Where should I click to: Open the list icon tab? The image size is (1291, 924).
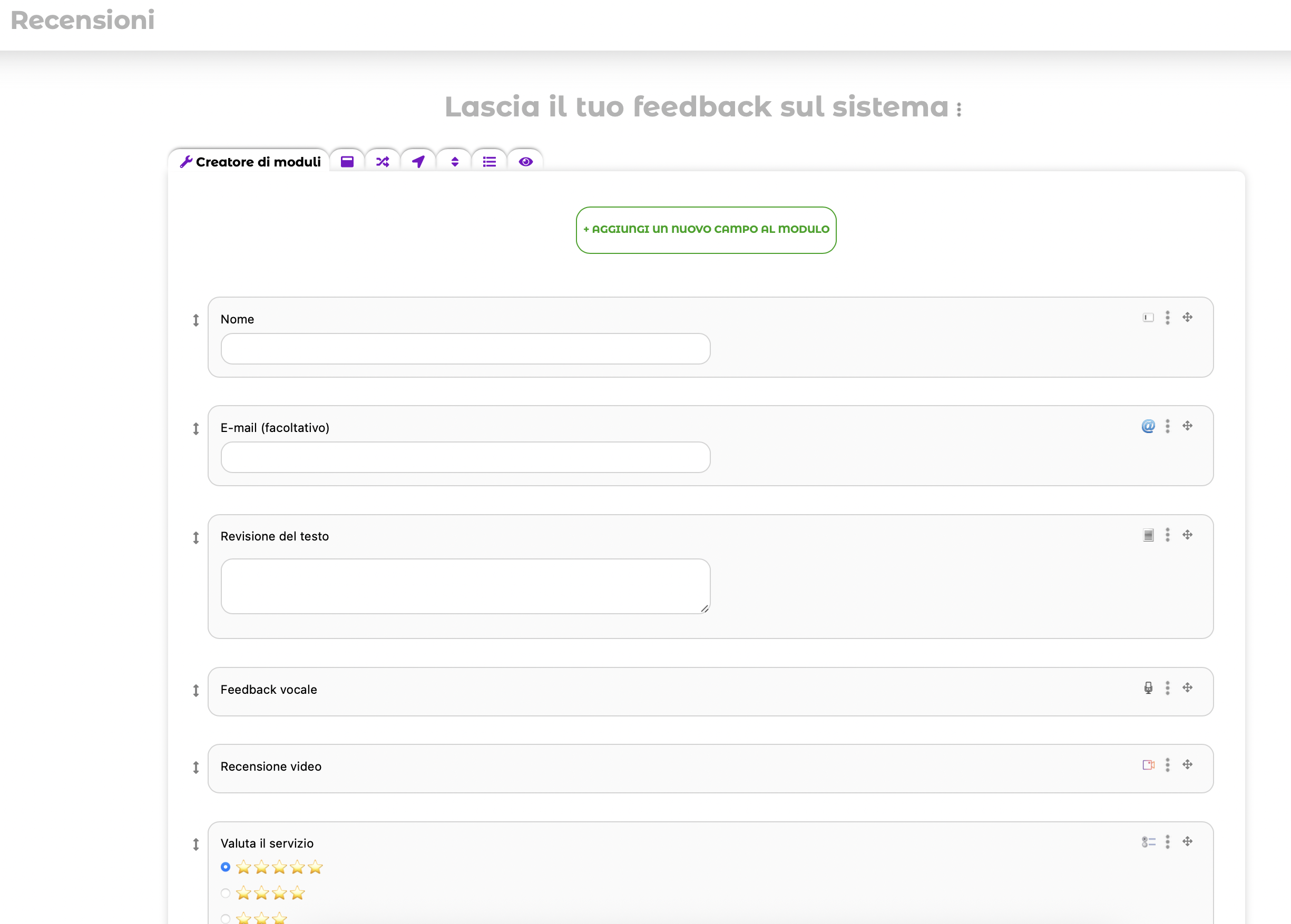[x=490, y=162]
